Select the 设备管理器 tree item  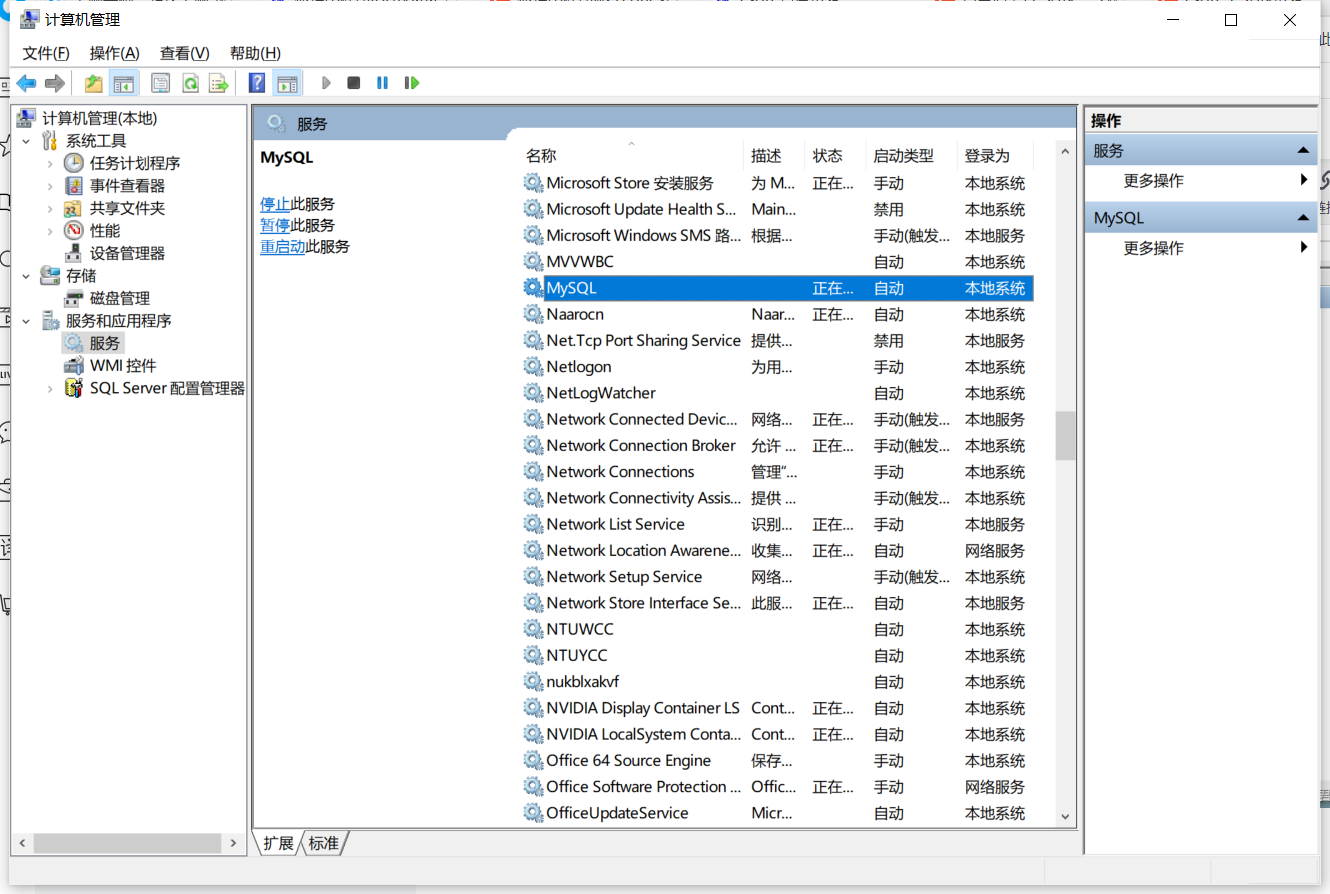pos(128,253)
